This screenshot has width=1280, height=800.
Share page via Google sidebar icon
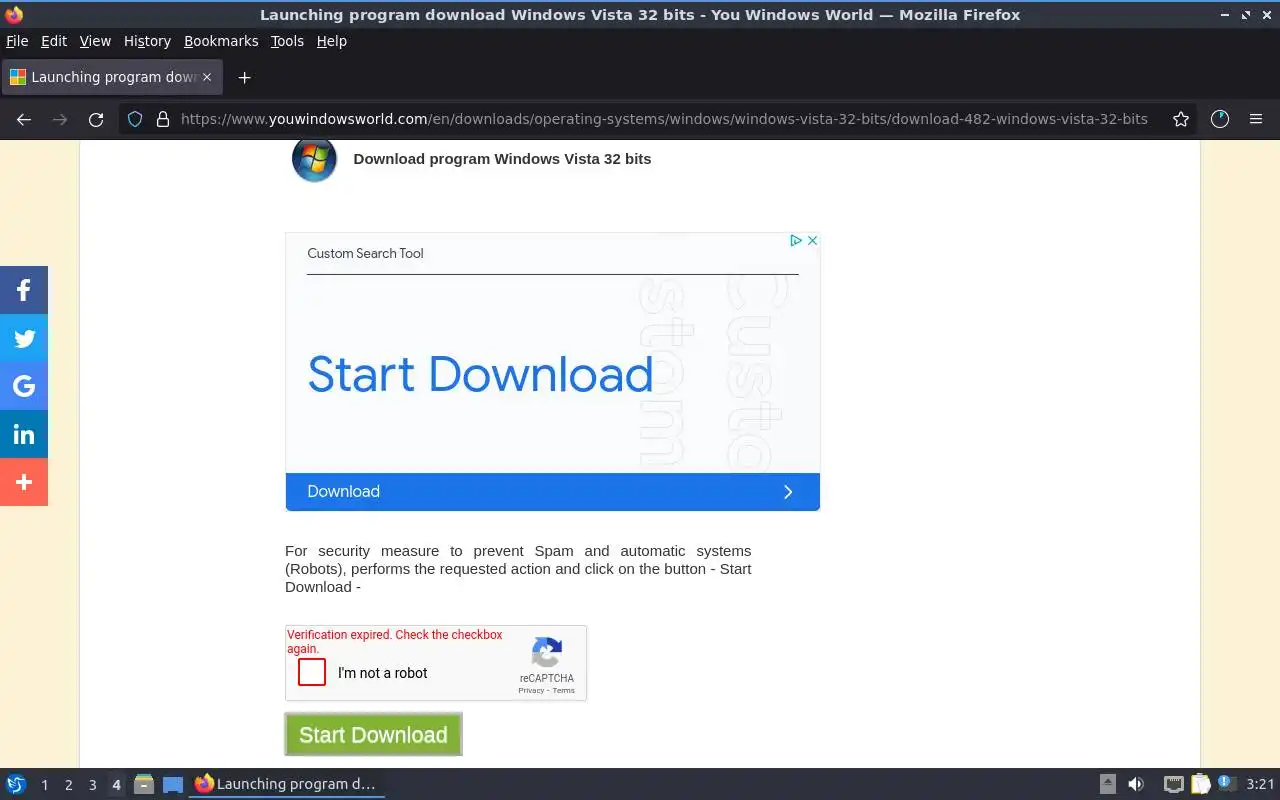click(24, 386)
